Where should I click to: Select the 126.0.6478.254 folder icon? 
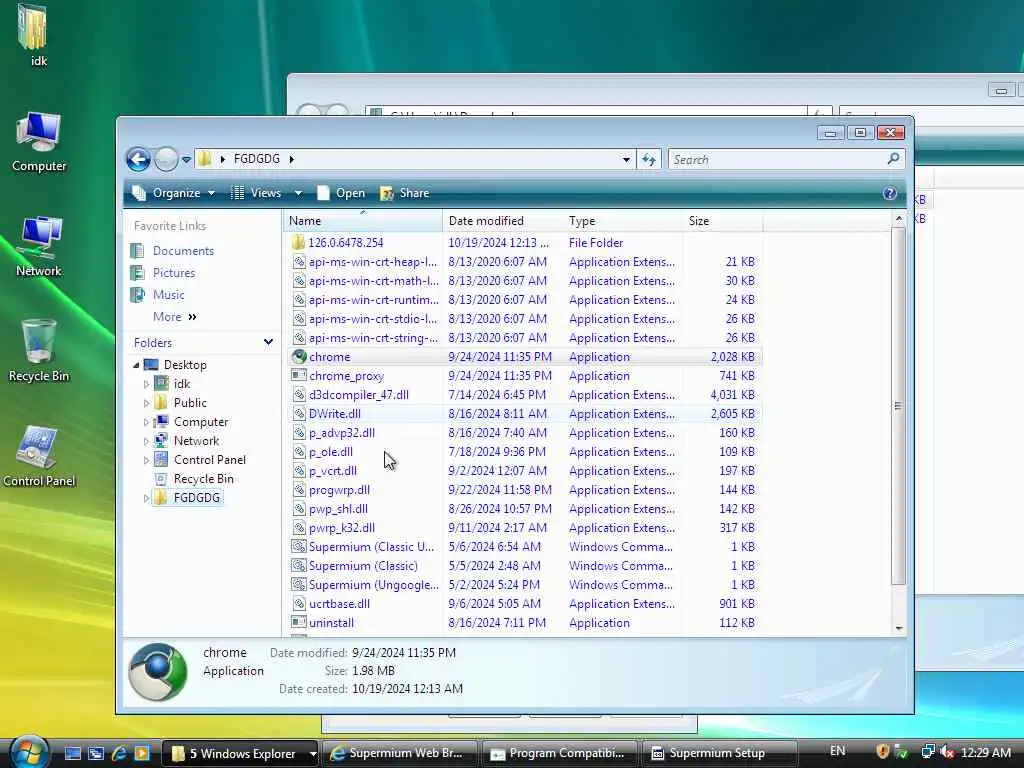pyautogui.click(x=298, y=243)
